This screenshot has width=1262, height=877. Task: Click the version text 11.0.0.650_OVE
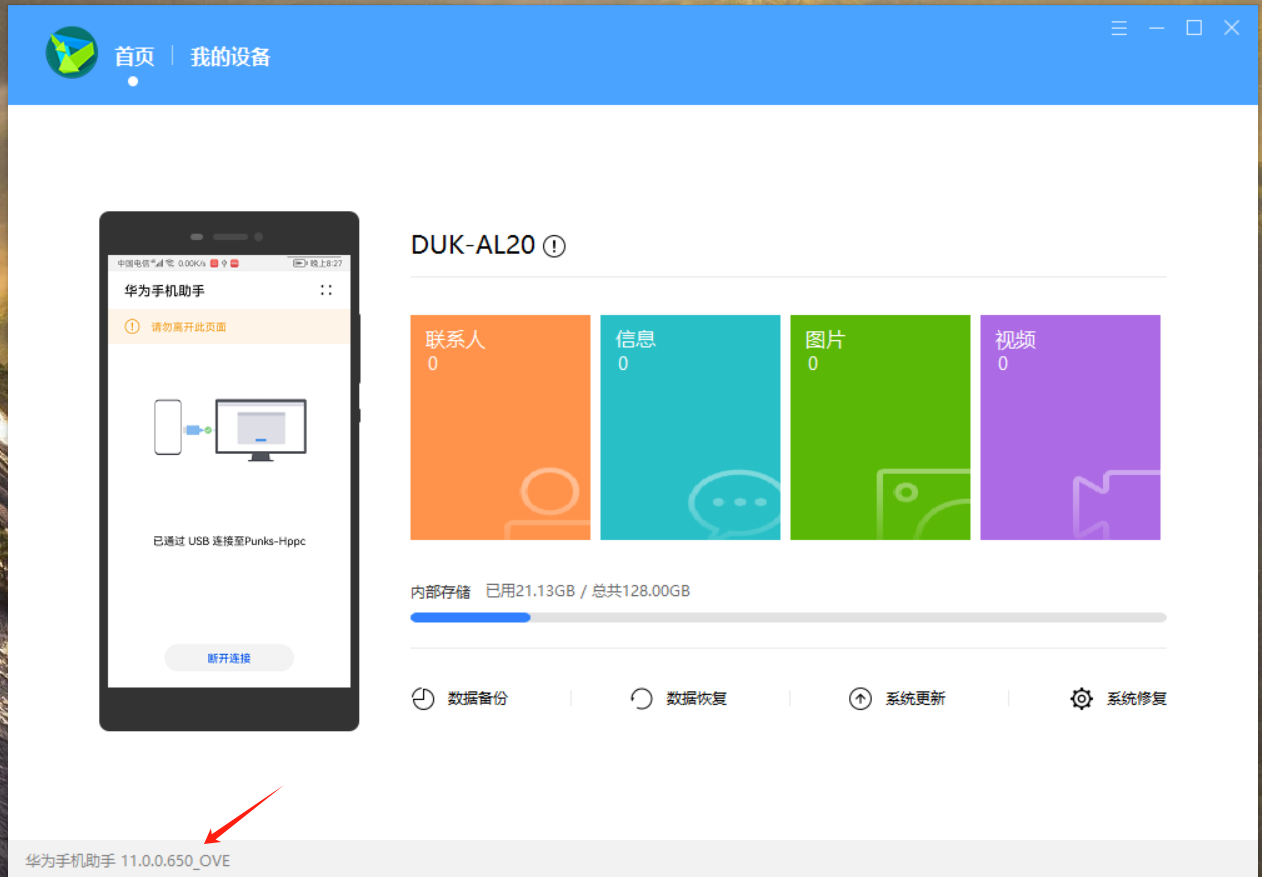pos(175,860)
